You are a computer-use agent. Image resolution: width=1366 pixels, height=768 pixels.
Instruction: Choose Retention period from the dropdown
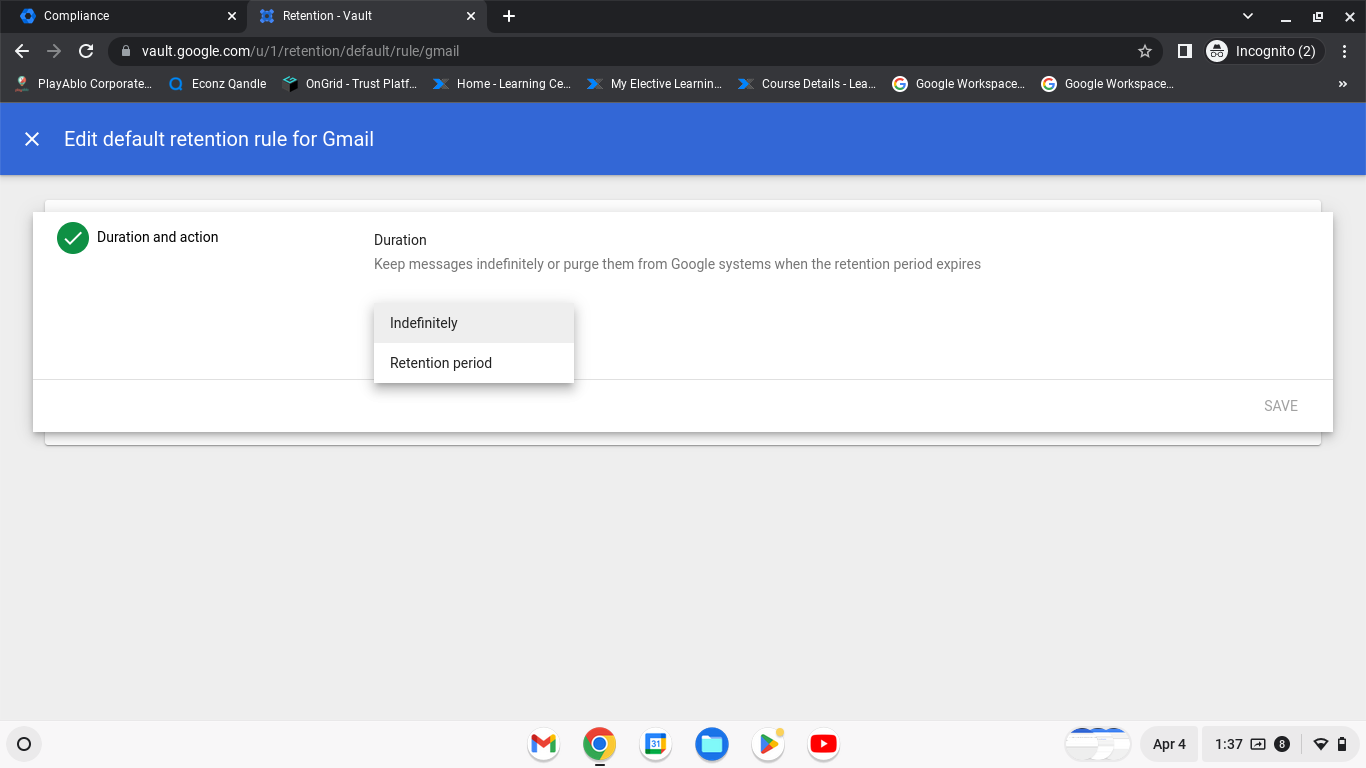click(x=474, y=363)
